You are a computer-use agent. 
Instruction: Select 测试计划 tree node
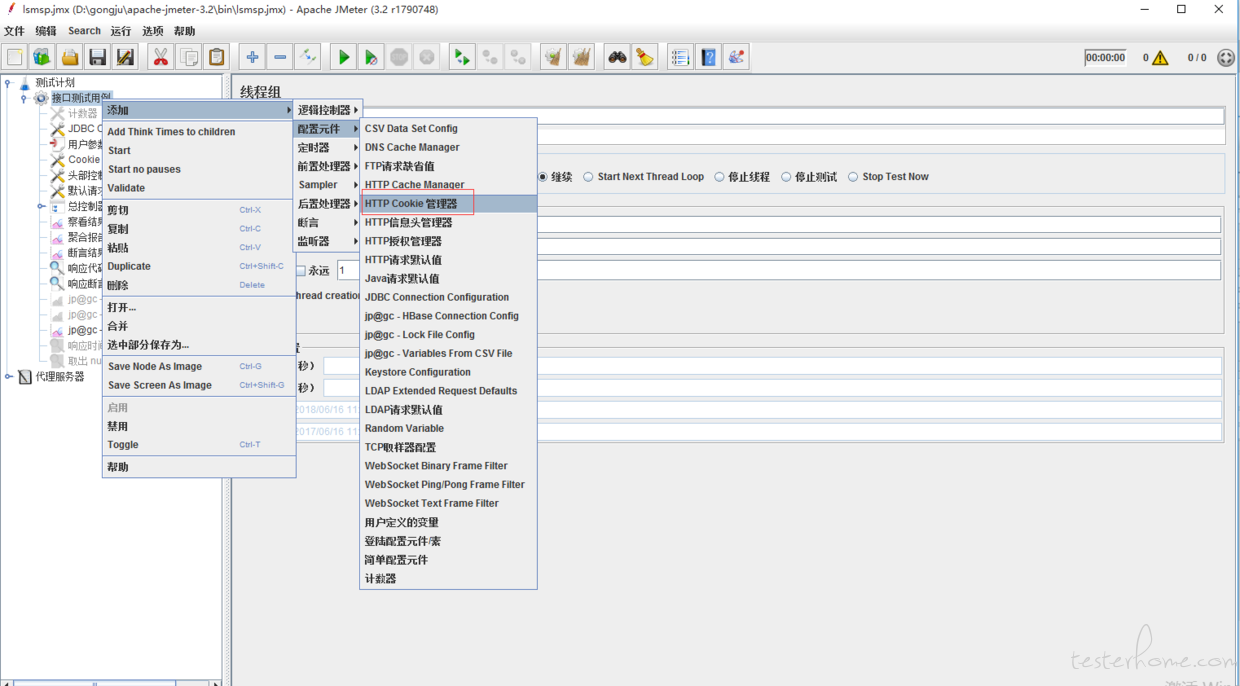pos(55,83)
